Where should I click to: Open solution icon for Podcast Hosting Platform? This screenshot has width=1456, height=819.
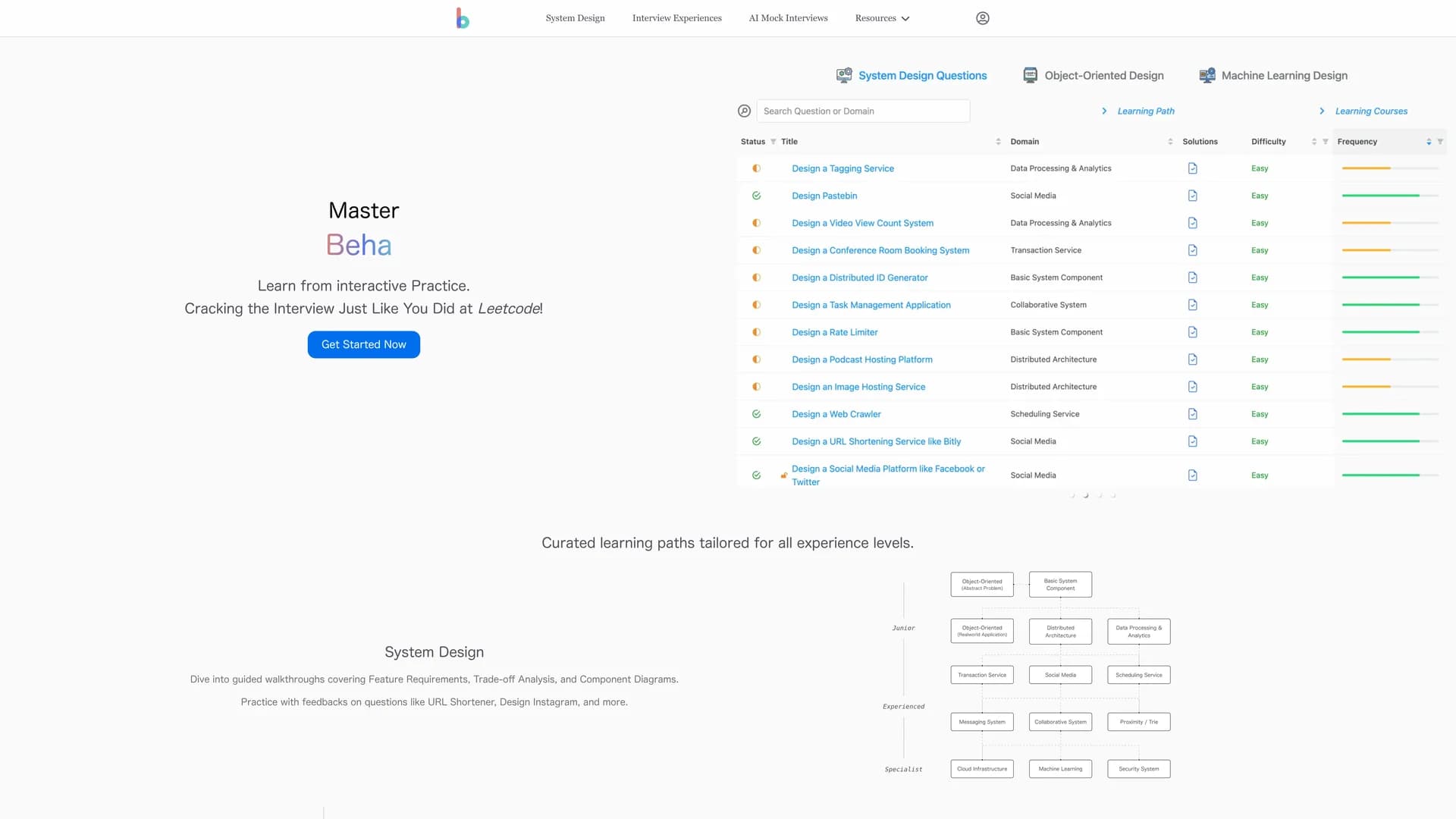click(1192, 359)
